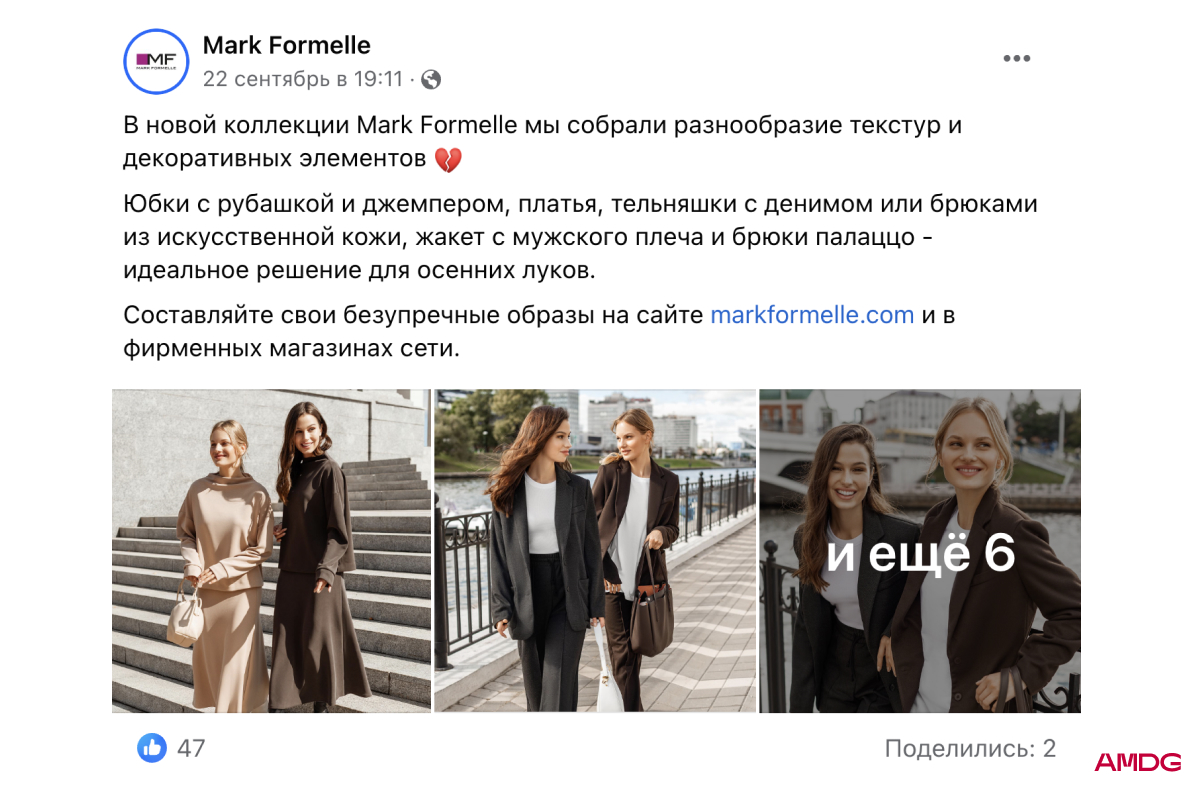
Task: Click the и ещё 6 overlay text
Action: pos(921,554)
